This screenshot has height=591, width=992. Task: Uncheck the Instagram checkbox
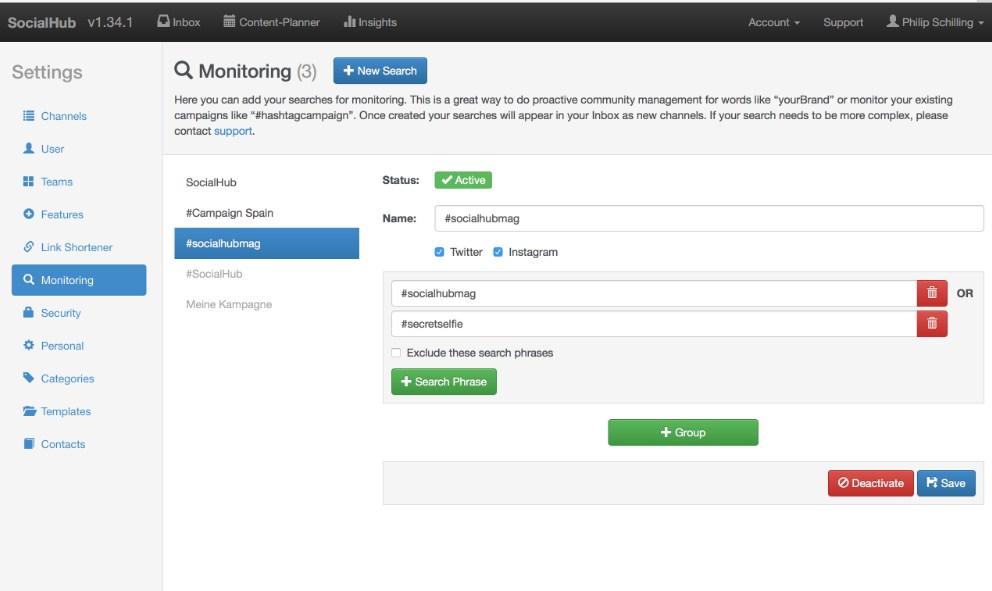498,252
